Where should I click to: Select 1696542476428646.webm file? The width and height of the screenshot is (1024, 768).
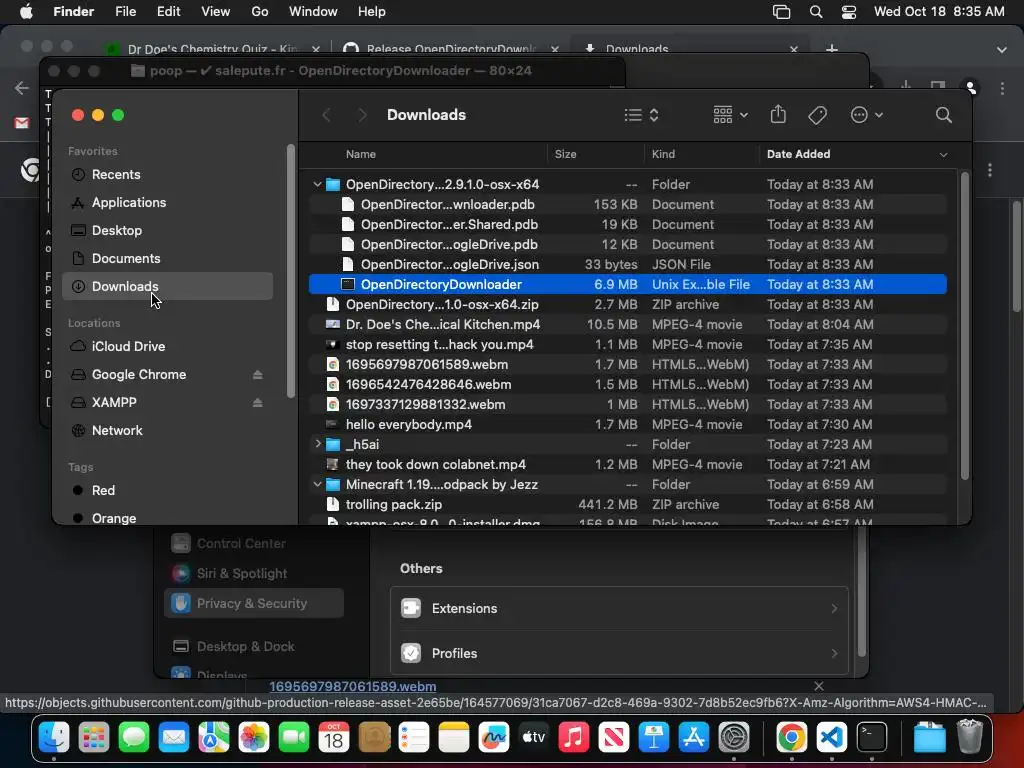(x=628, y=385)
